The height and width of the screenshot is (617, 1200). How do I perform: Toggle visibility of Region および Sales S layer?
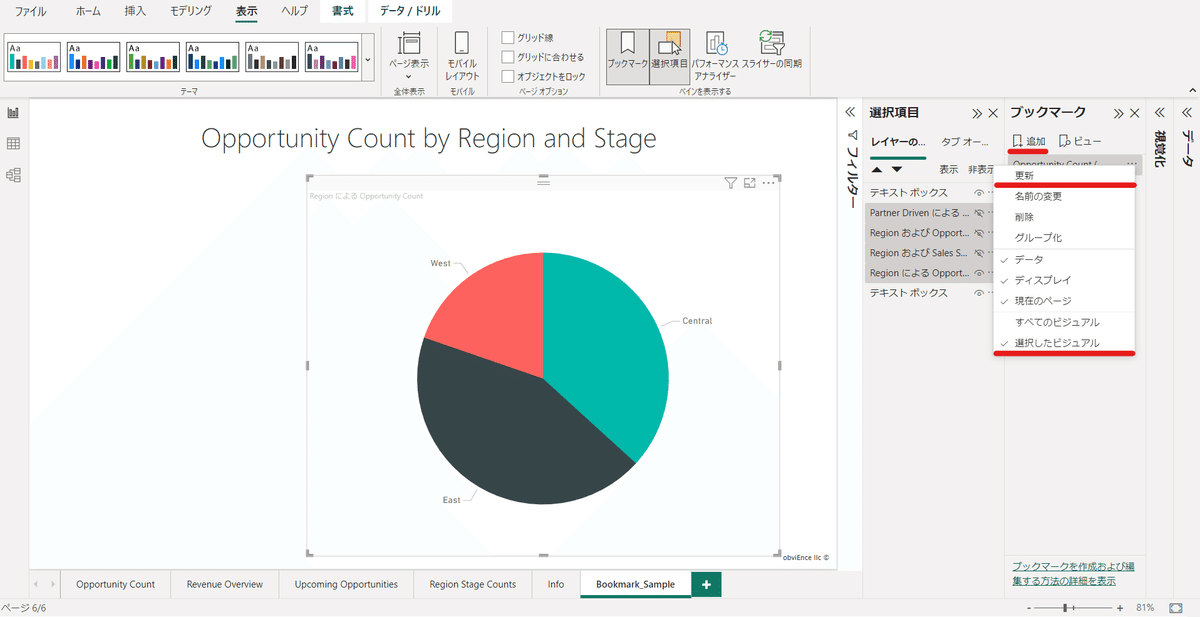click(978, 253)
